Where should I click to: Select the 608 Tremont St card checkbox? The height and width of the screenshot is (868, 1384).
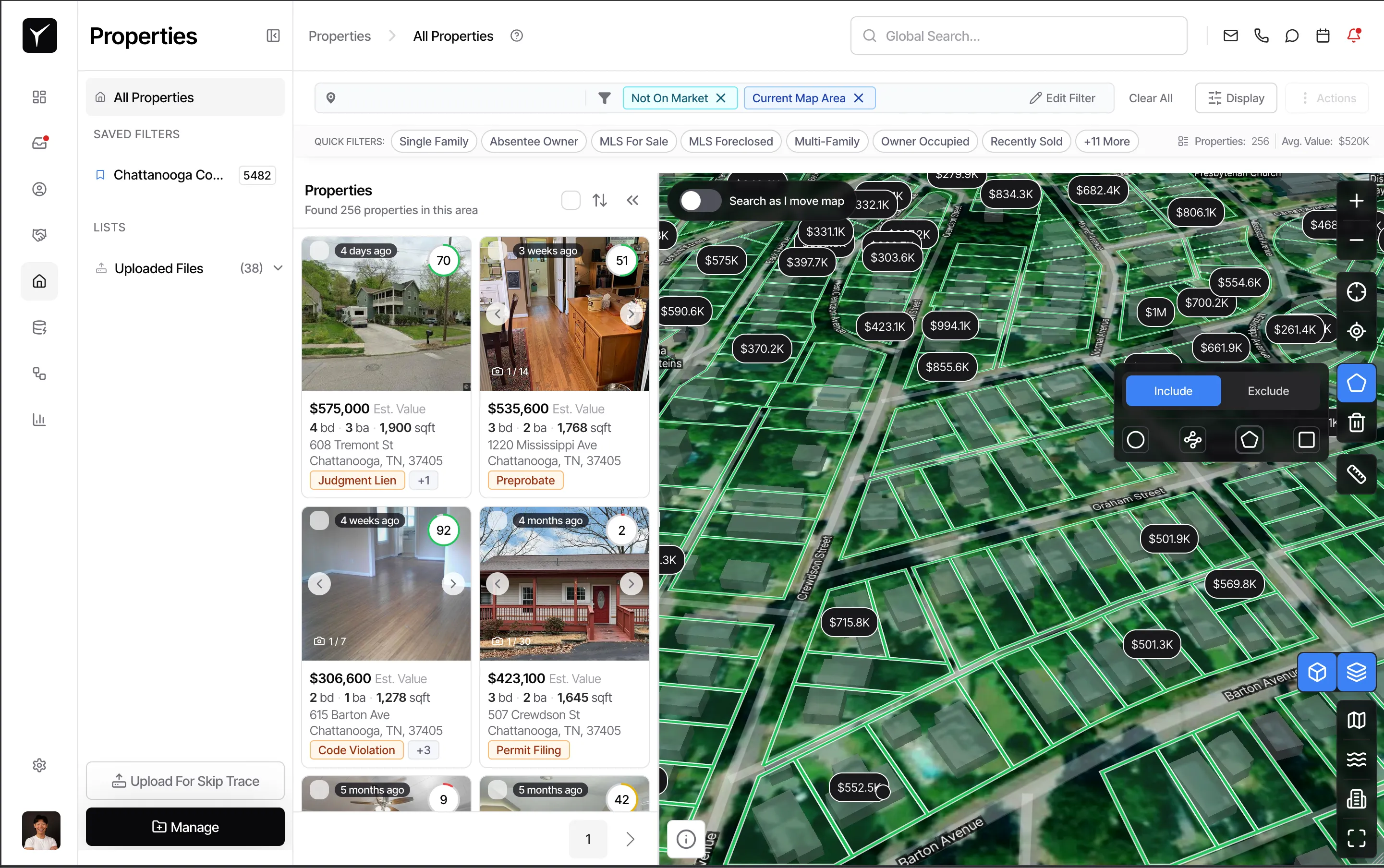point(319,250)
